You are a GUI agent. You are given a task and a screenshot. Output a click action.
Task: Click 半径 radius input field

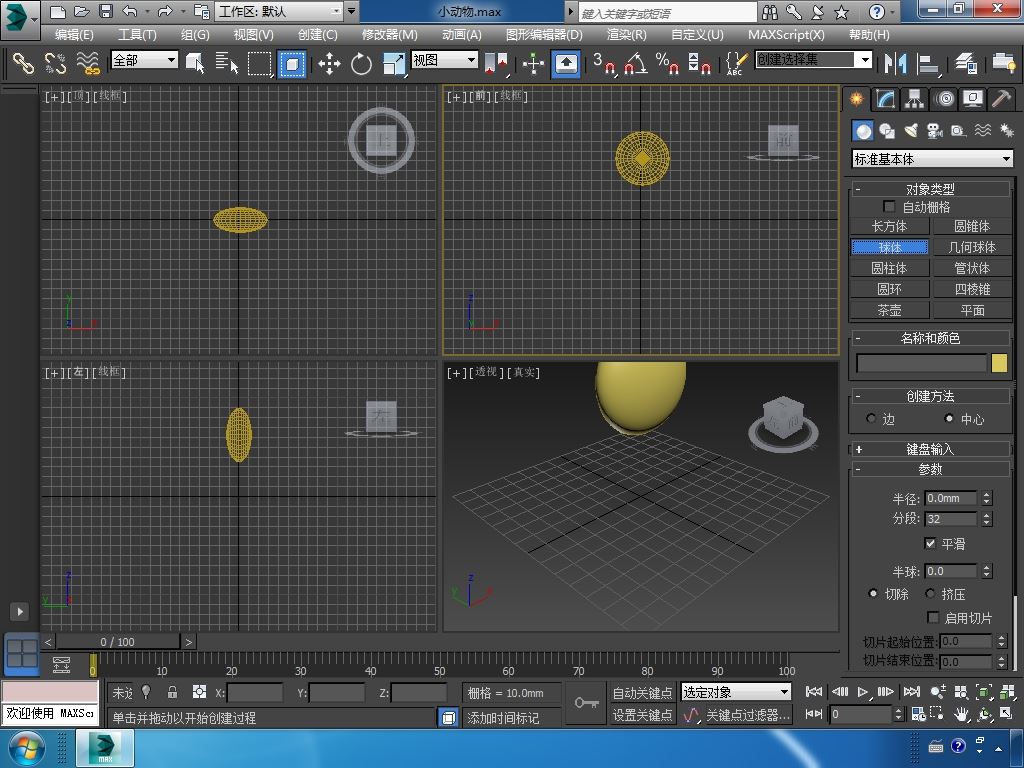point(951,498)
